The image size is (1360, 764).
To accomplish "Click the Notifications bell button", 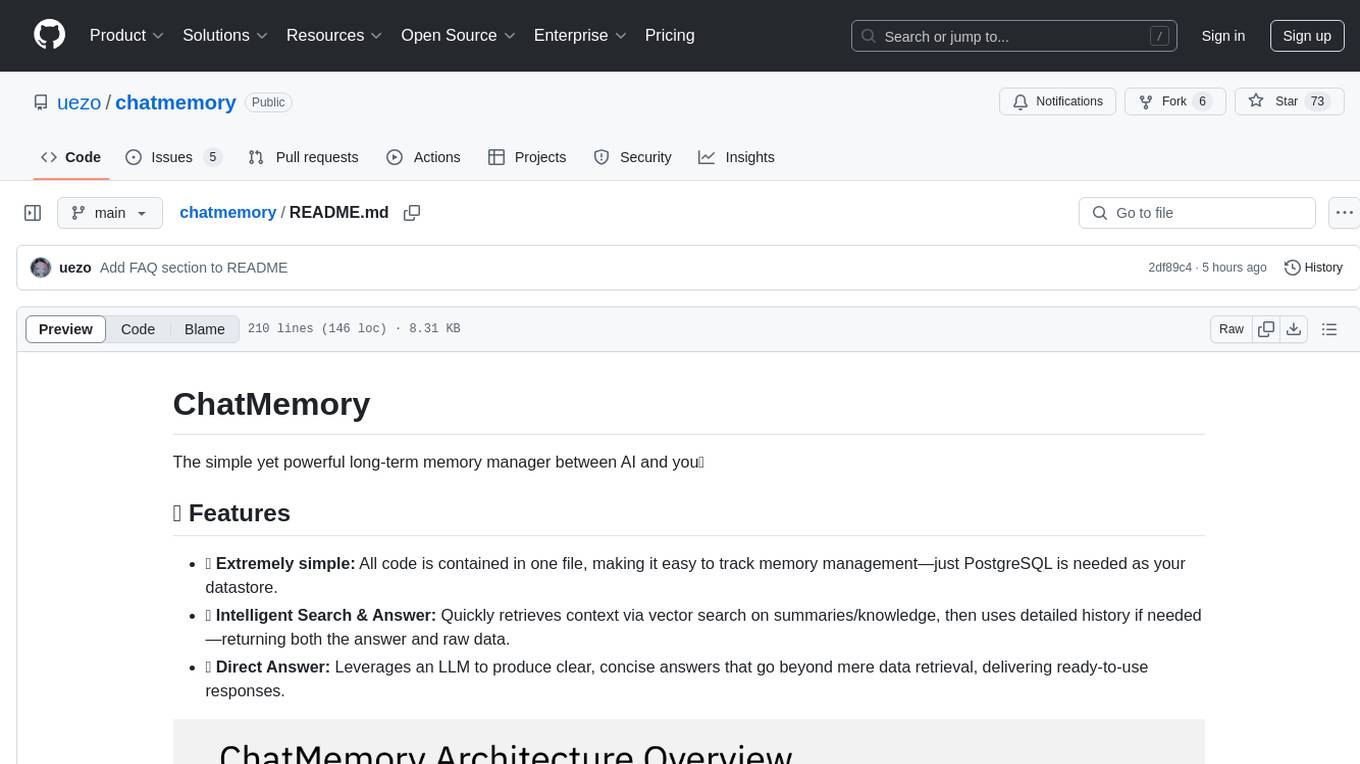I will click(1058, 101).
